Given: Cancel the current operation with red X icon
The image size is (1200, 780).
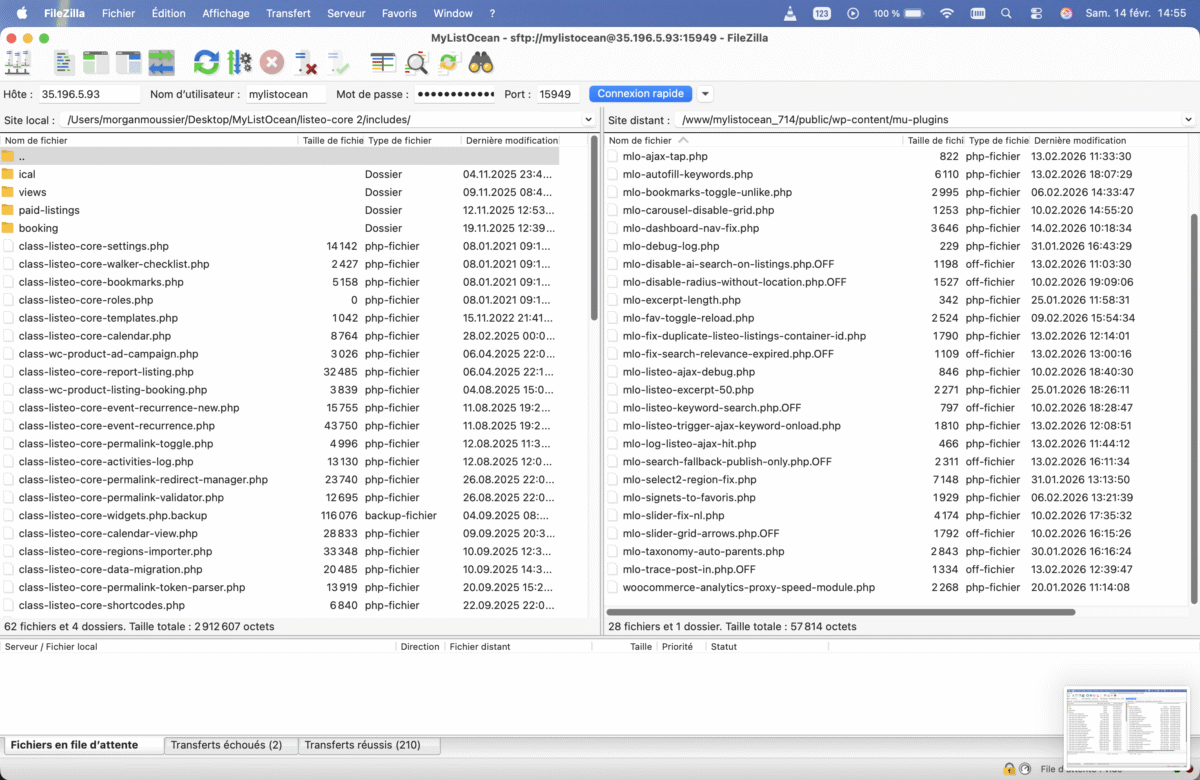Looking at the screenshot, I should coord(272,63).
